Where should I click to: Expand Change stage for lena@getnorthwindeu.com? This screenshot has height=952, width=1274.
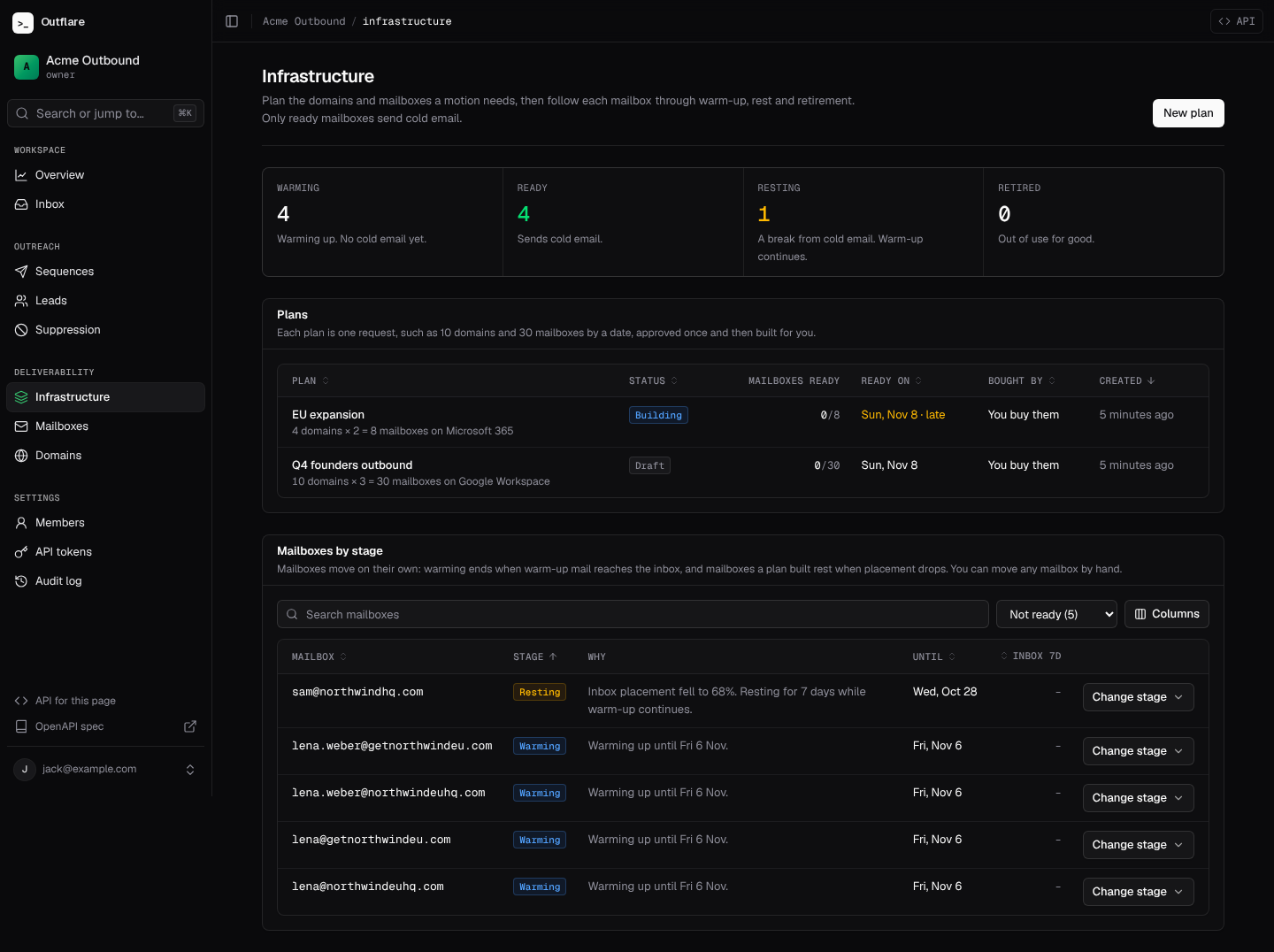[1138, 845]
